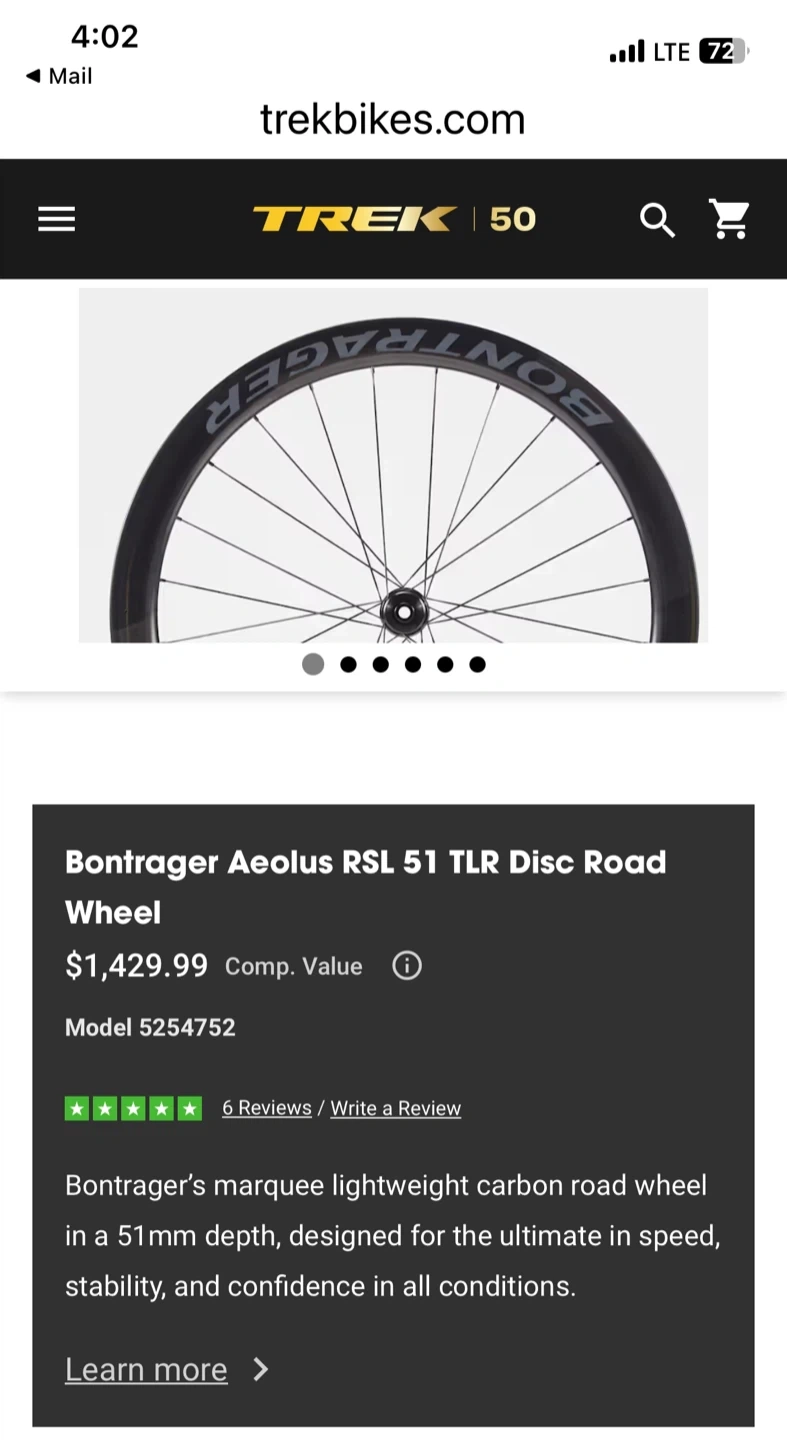Select the third image carousel dot
This screenshot has height=1440, width=787.
point(380,664)
